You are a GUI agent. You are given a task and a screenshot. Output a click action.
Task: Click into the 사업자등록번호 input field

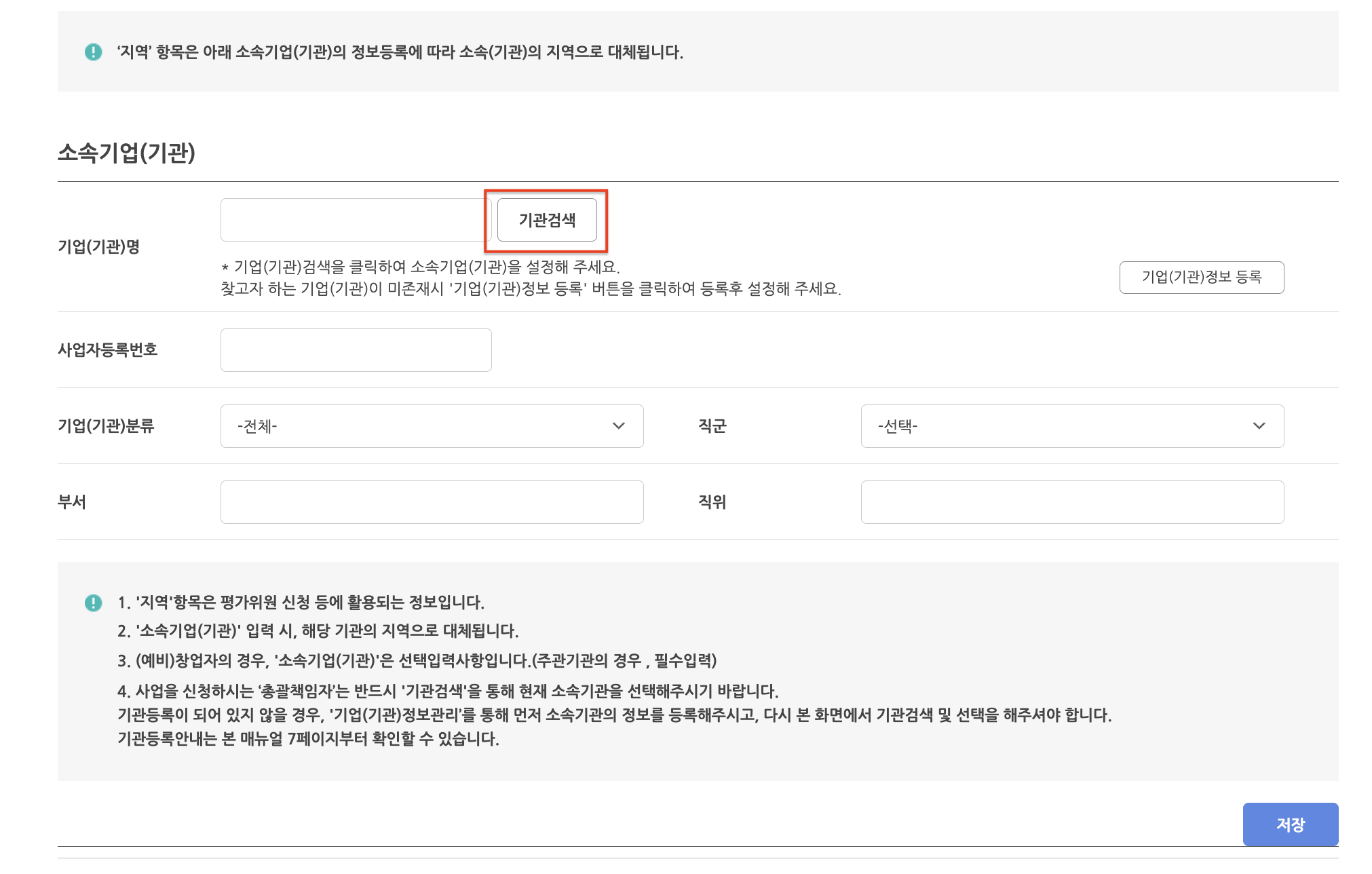tap(356, 350)
